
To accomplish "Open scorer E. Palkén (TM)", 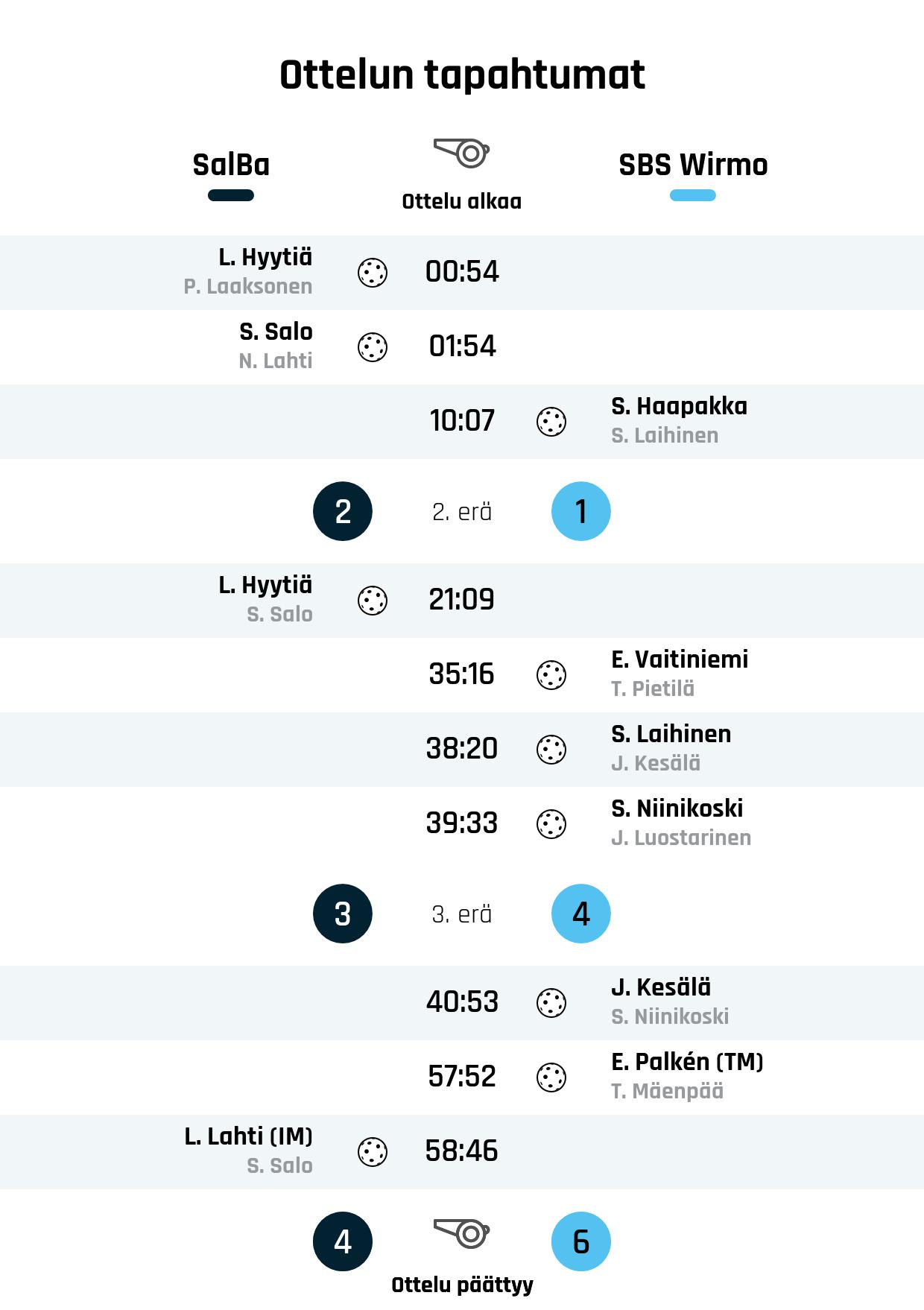I will (687, 1062).
